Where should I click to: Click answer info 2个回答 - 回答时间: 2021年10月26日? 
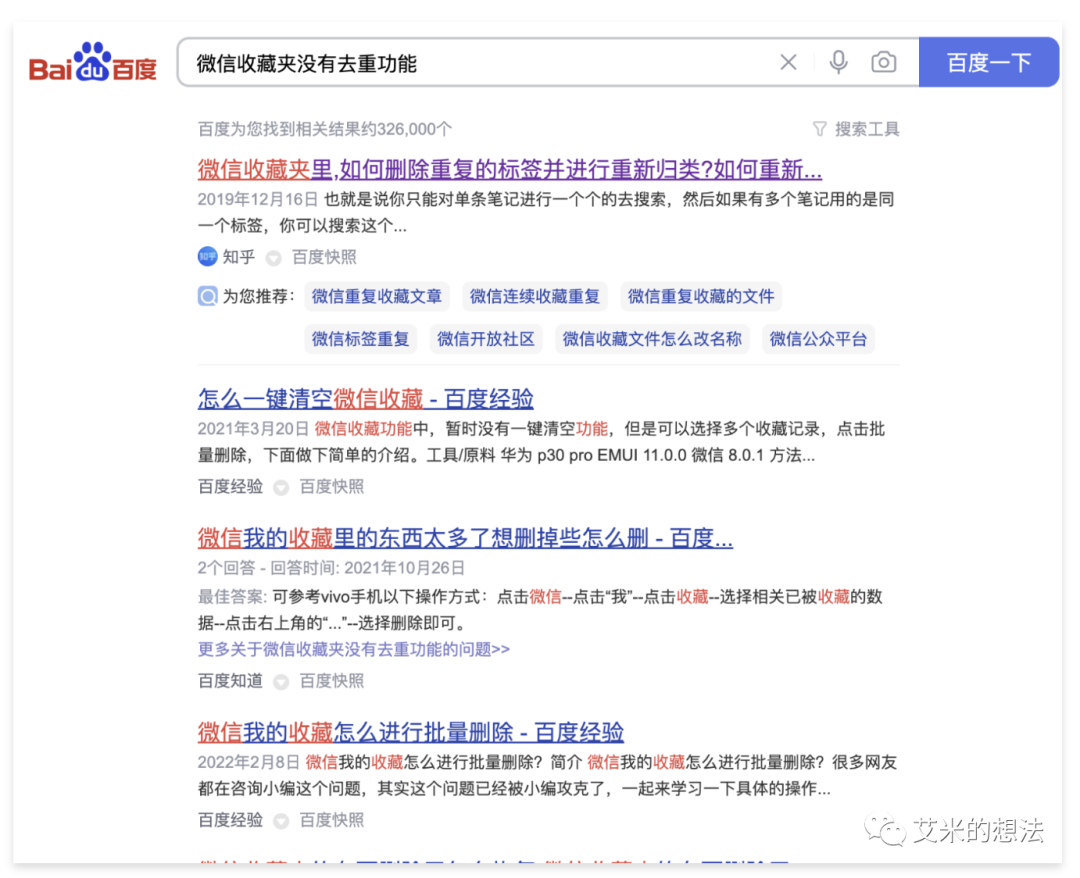(x=331, y=568)
